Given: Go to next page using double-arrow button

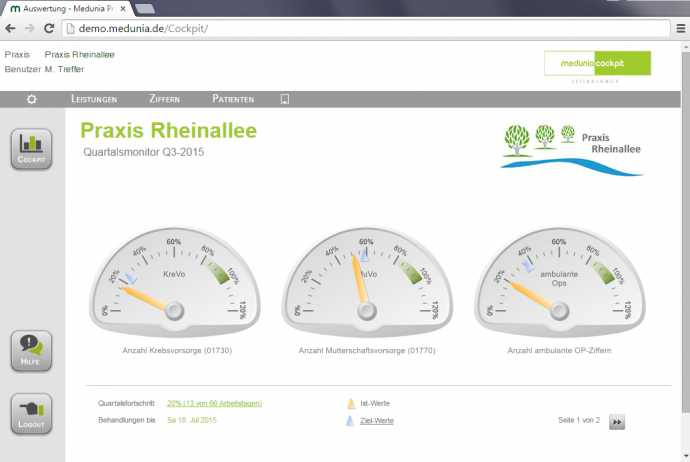Looking at the screenshot, I should [617, 422].
